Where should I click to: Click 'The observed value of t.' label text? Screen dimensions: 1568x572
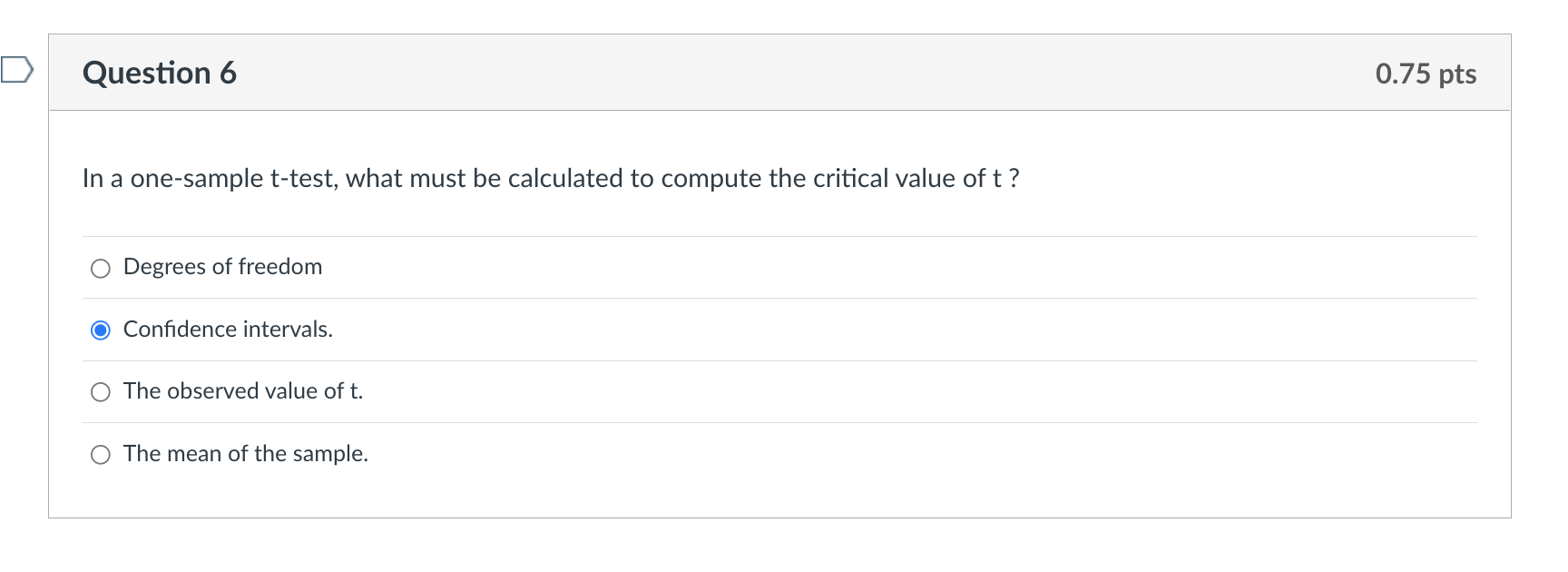coord(243,391)
